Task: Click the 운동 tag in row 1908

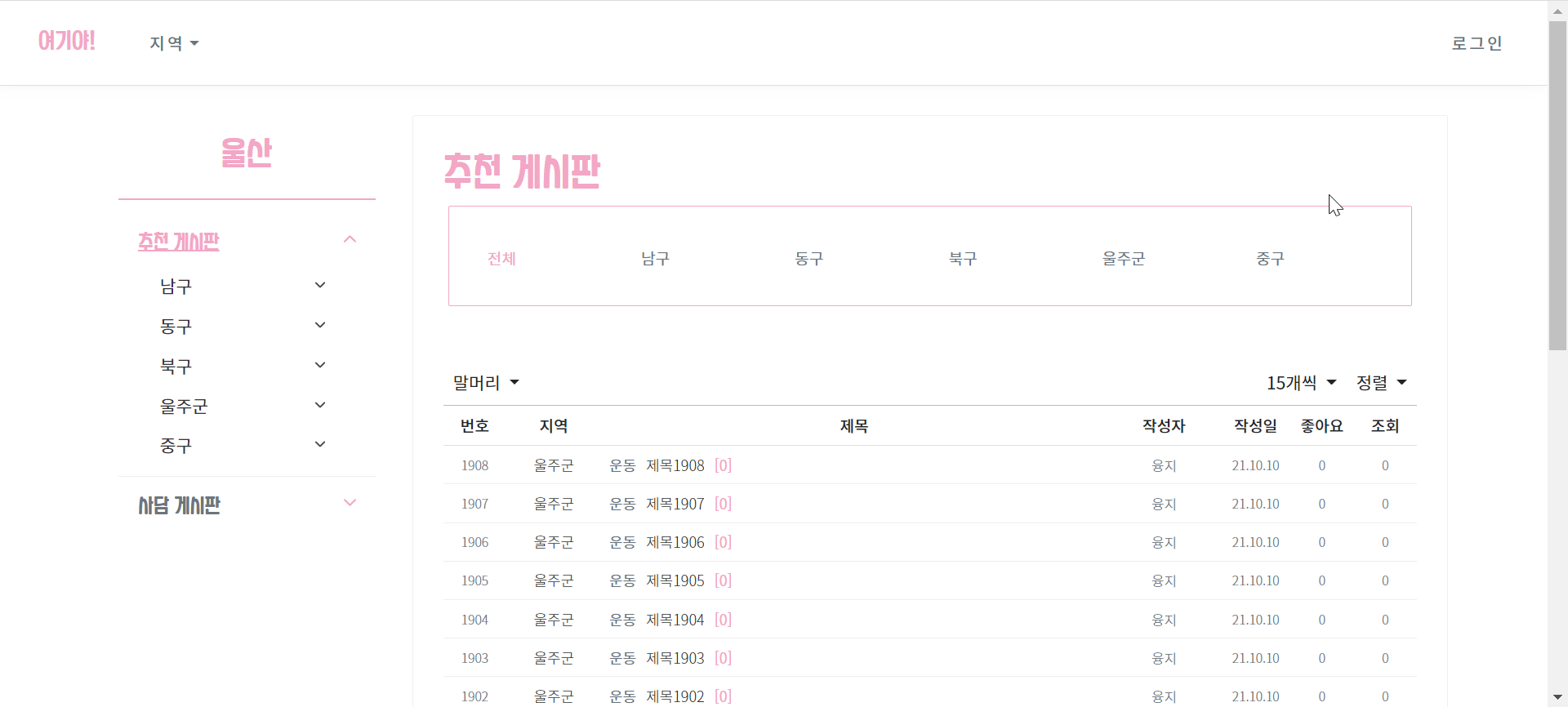Action: click(x=622, y=465)
